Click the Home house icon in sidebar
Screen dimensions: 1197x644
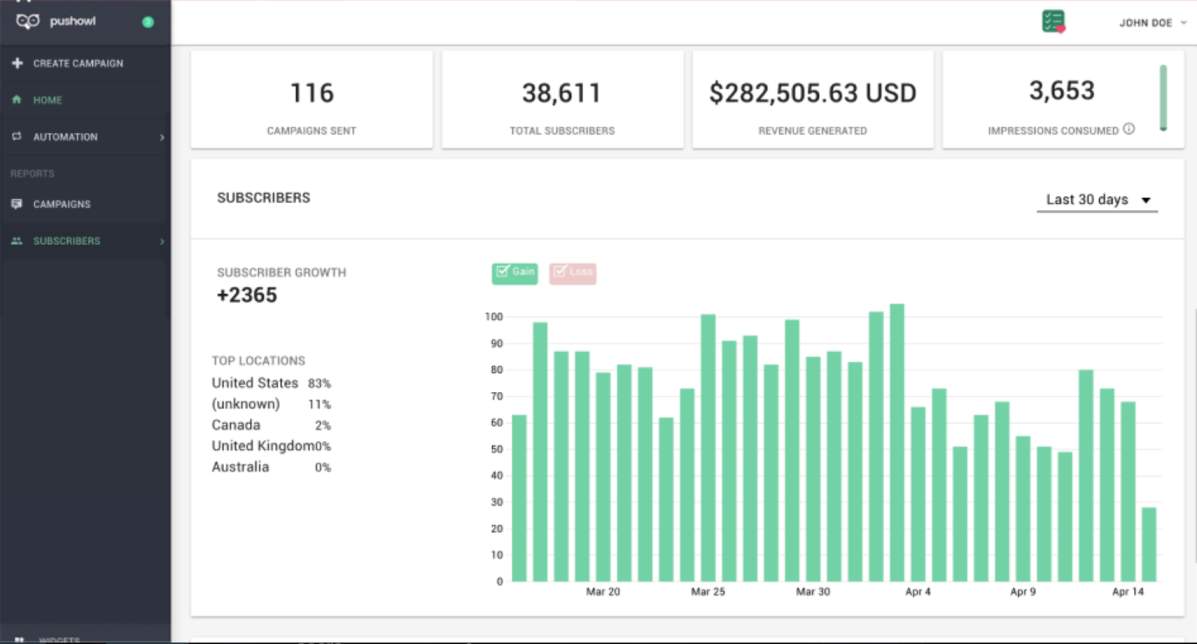coord(17,100)
